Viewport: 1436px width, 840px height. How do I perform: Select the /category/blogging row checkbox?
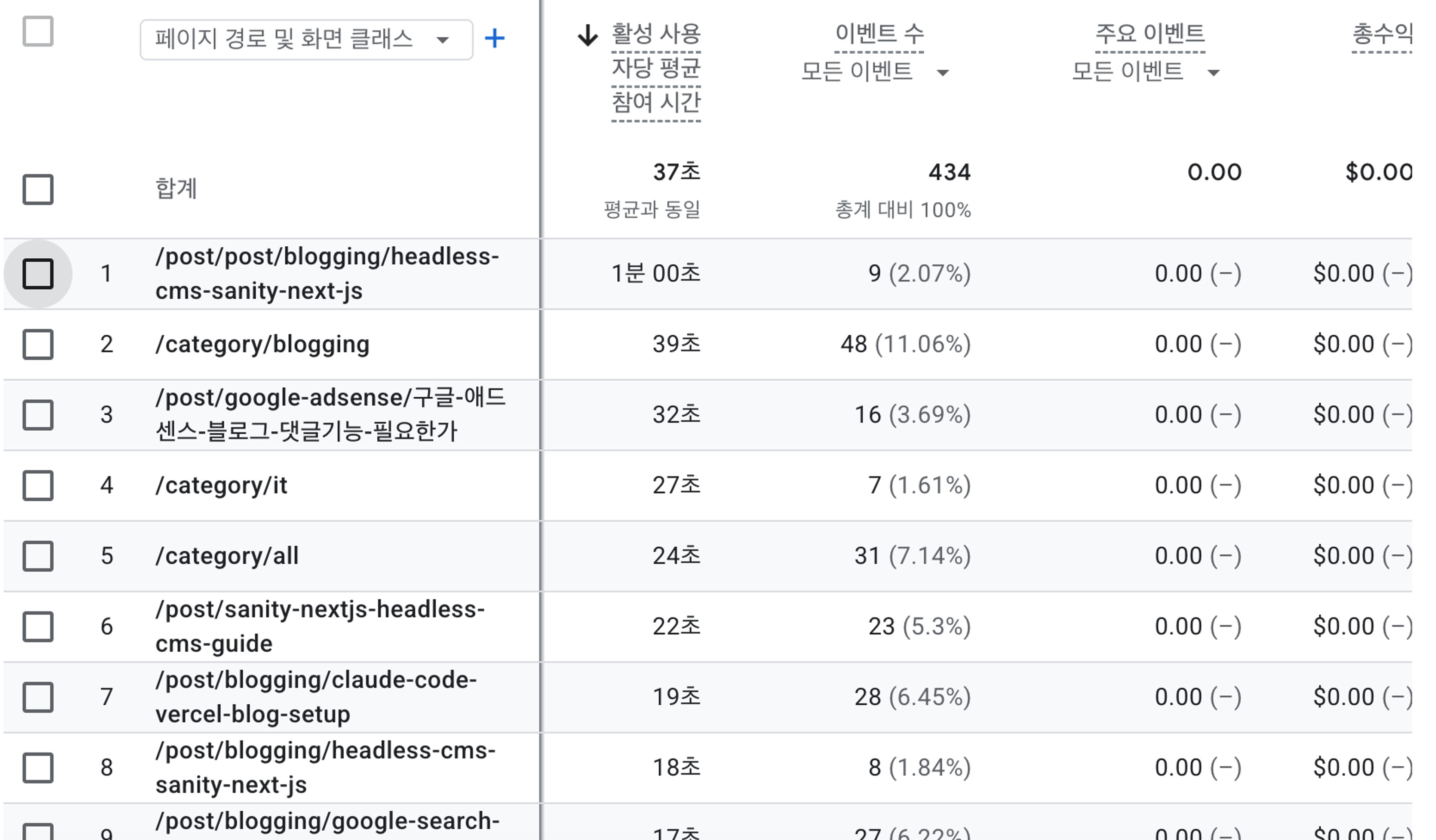(38, 345)
